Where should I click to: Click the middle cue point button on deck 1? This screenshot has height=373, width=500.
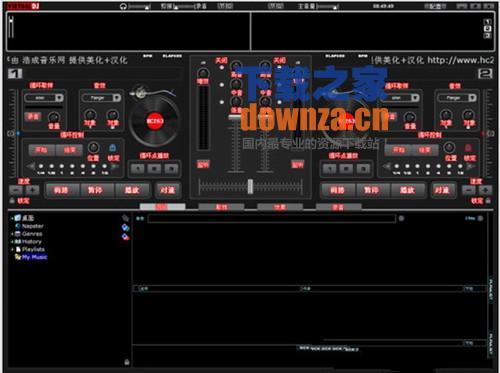point(154,169)
